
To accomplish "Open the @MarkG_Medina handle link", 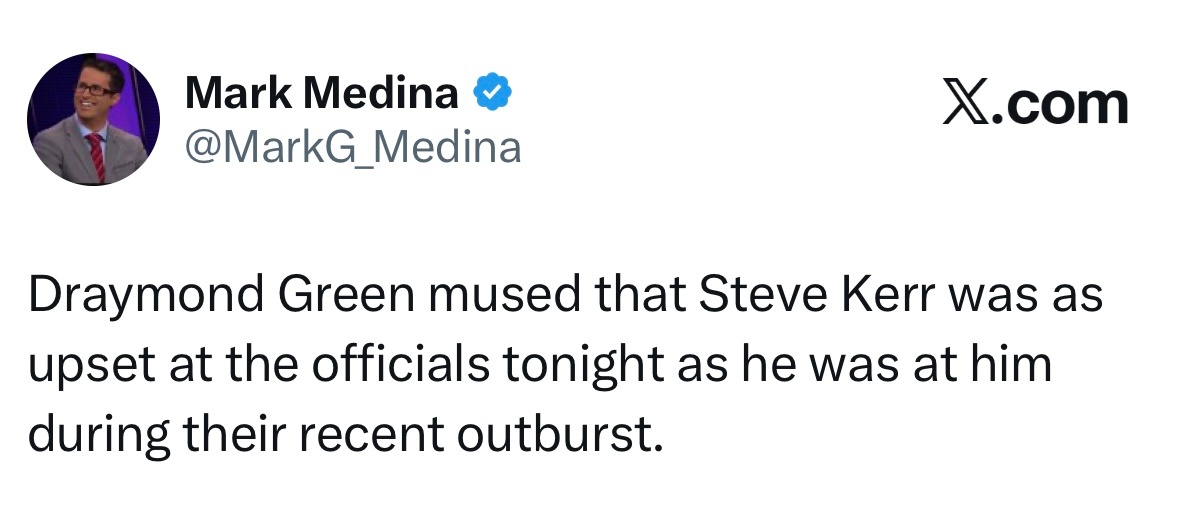I will click(353, 147).
